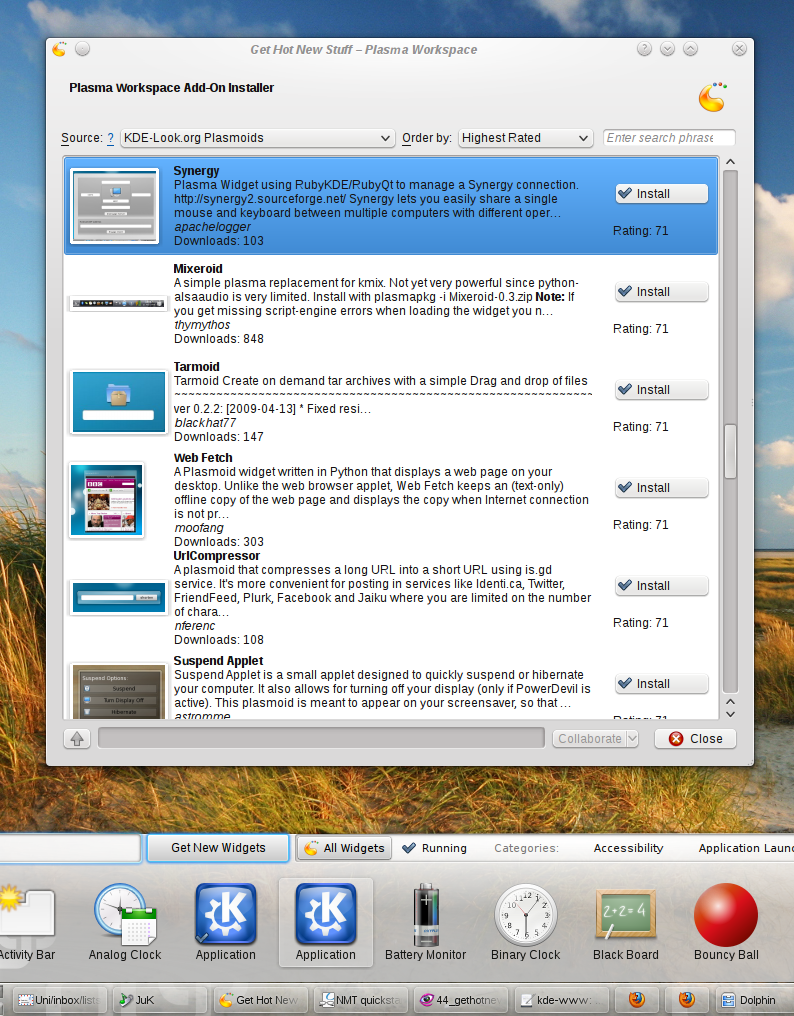This screenshot has height=1016, width=794.
Task: Switch to Get Hot New taskbar entry
Action: click(260, 1000)
